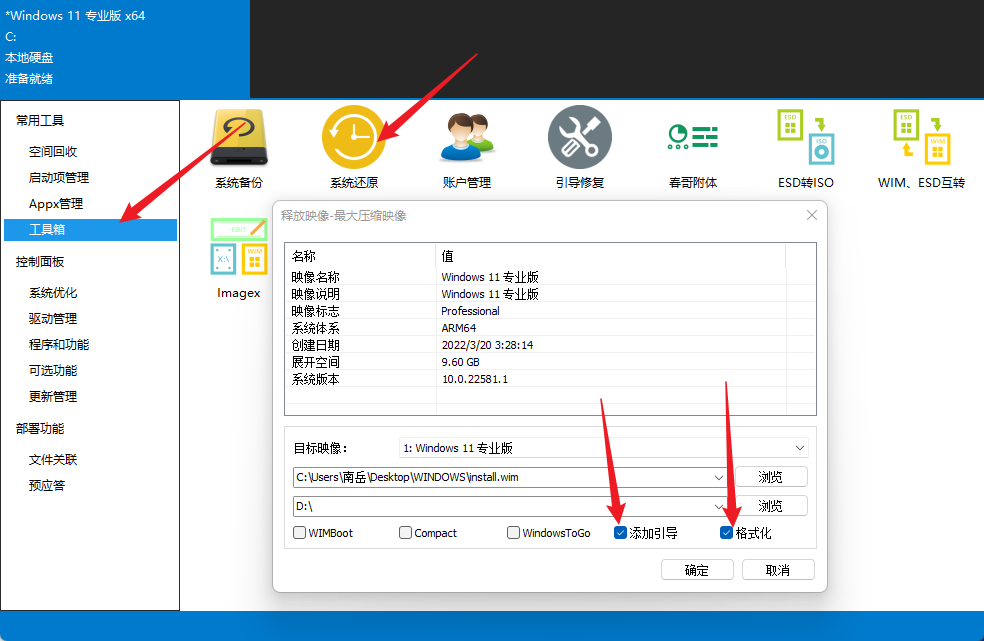Check the Compact option
984x641 pixels.
(x=405, y=533)
